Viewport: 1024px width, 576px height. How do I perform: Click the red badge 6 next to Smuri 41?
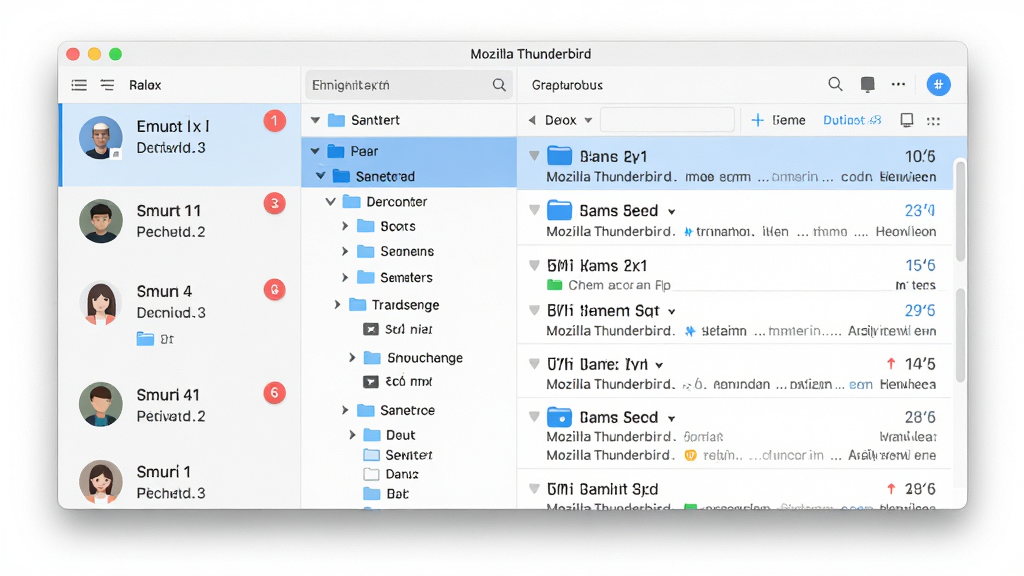tap(275, 392)
